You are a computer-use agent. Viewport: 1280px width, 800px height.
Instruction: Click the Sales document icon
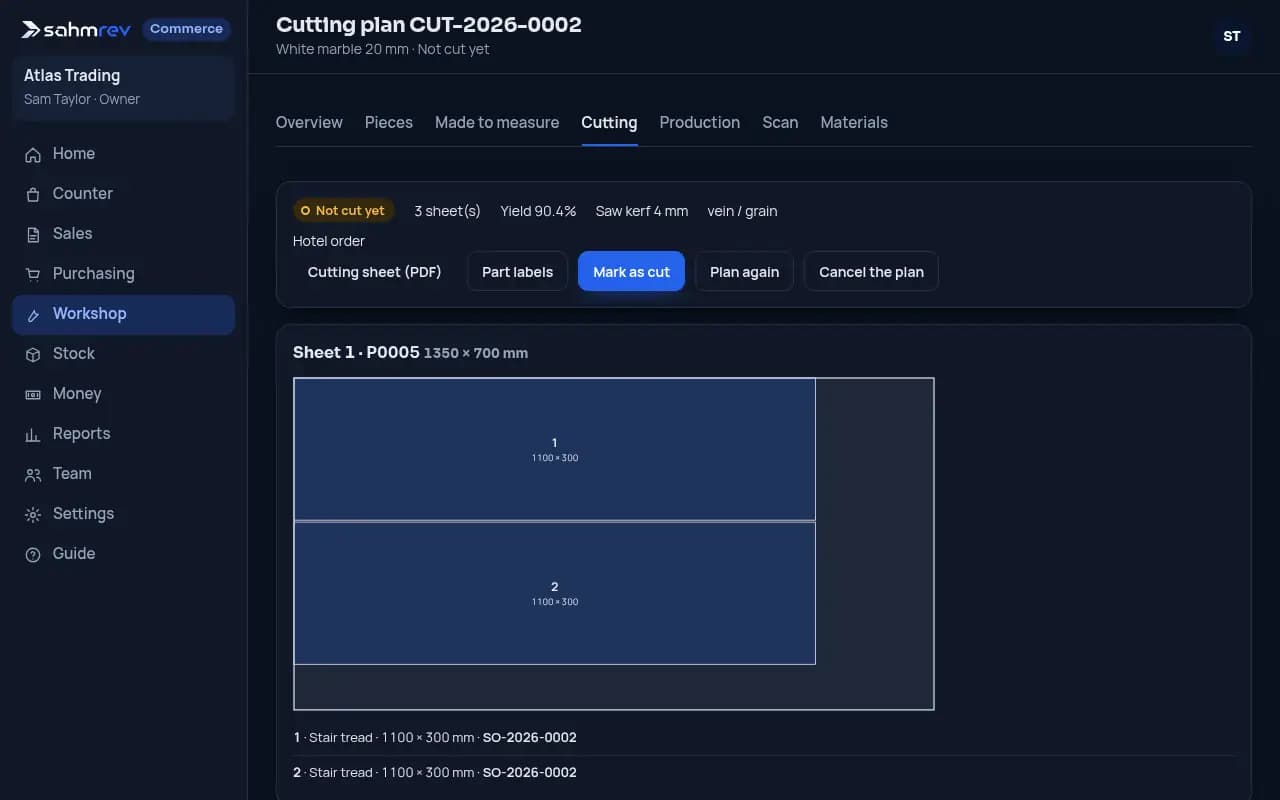coord(33,234)
